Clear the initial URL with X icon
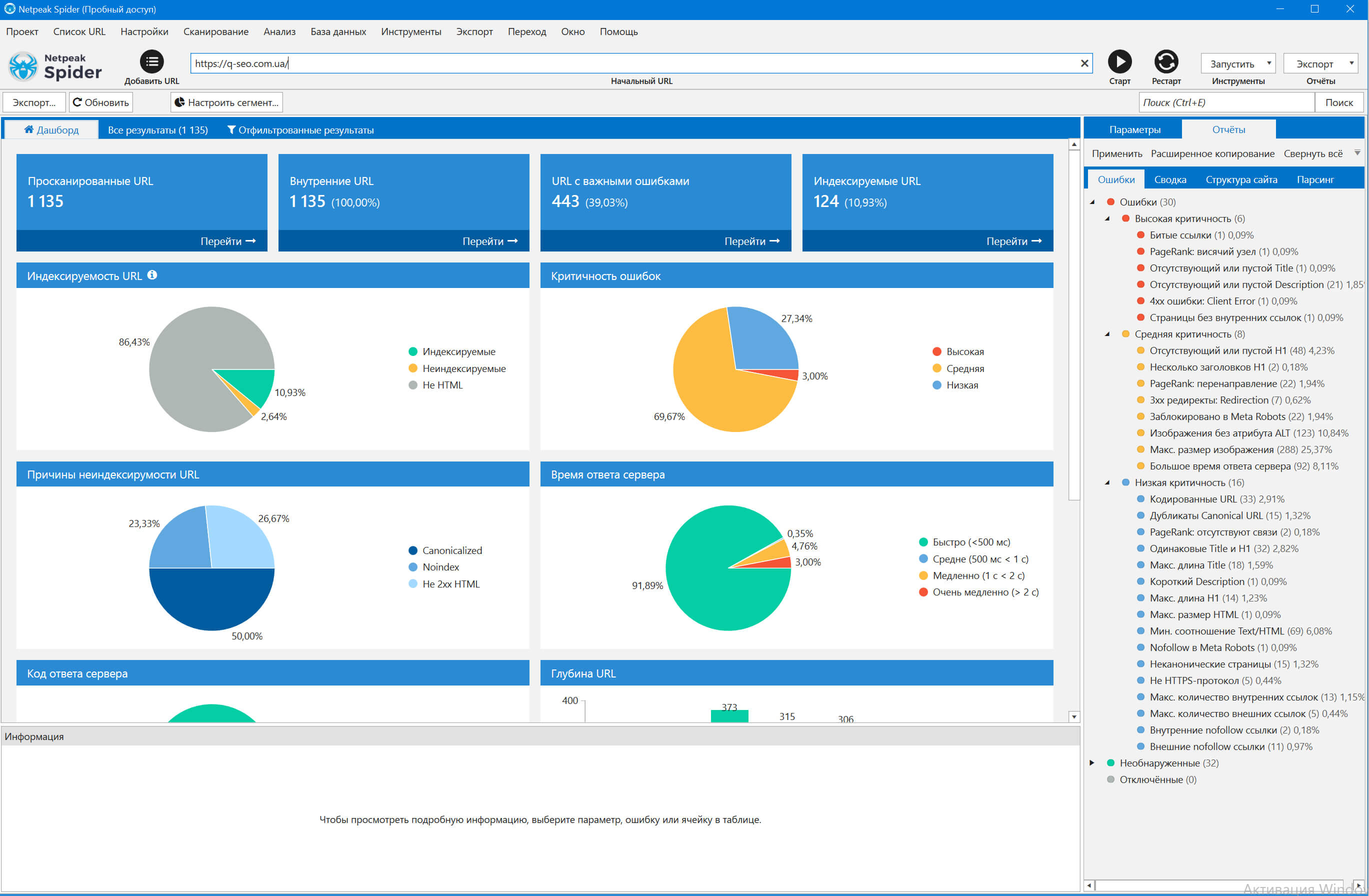 point(1084,63)
